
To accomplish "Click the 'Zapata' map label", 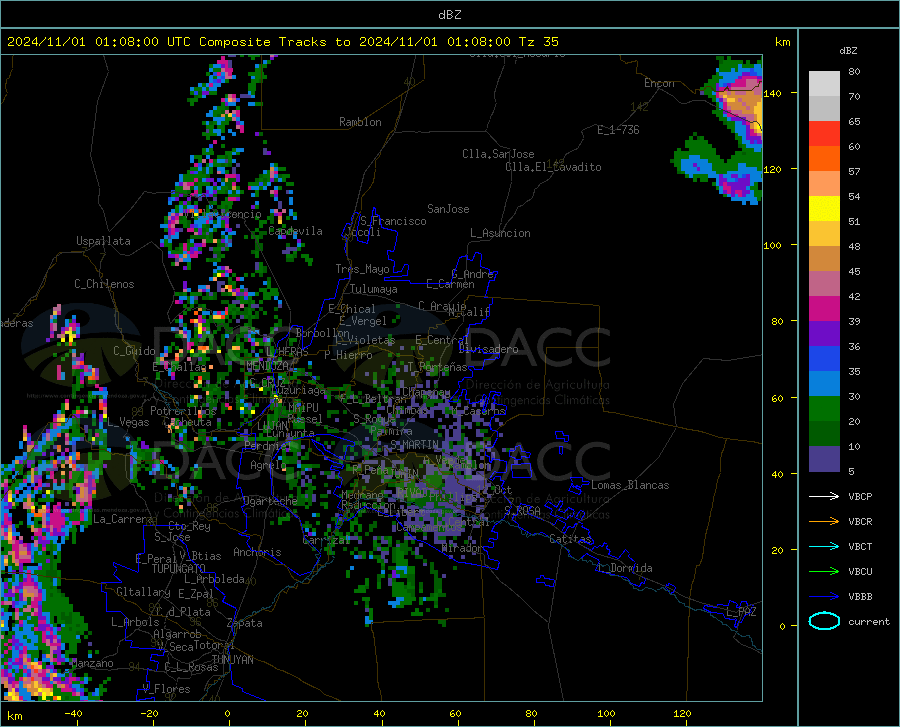I will pos(245,623).
